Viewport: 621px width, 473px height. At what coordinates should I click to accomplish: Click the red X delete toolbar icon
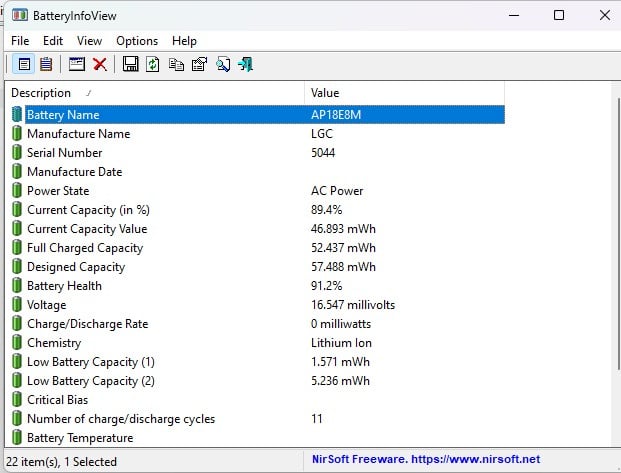[x=100, y=64]
